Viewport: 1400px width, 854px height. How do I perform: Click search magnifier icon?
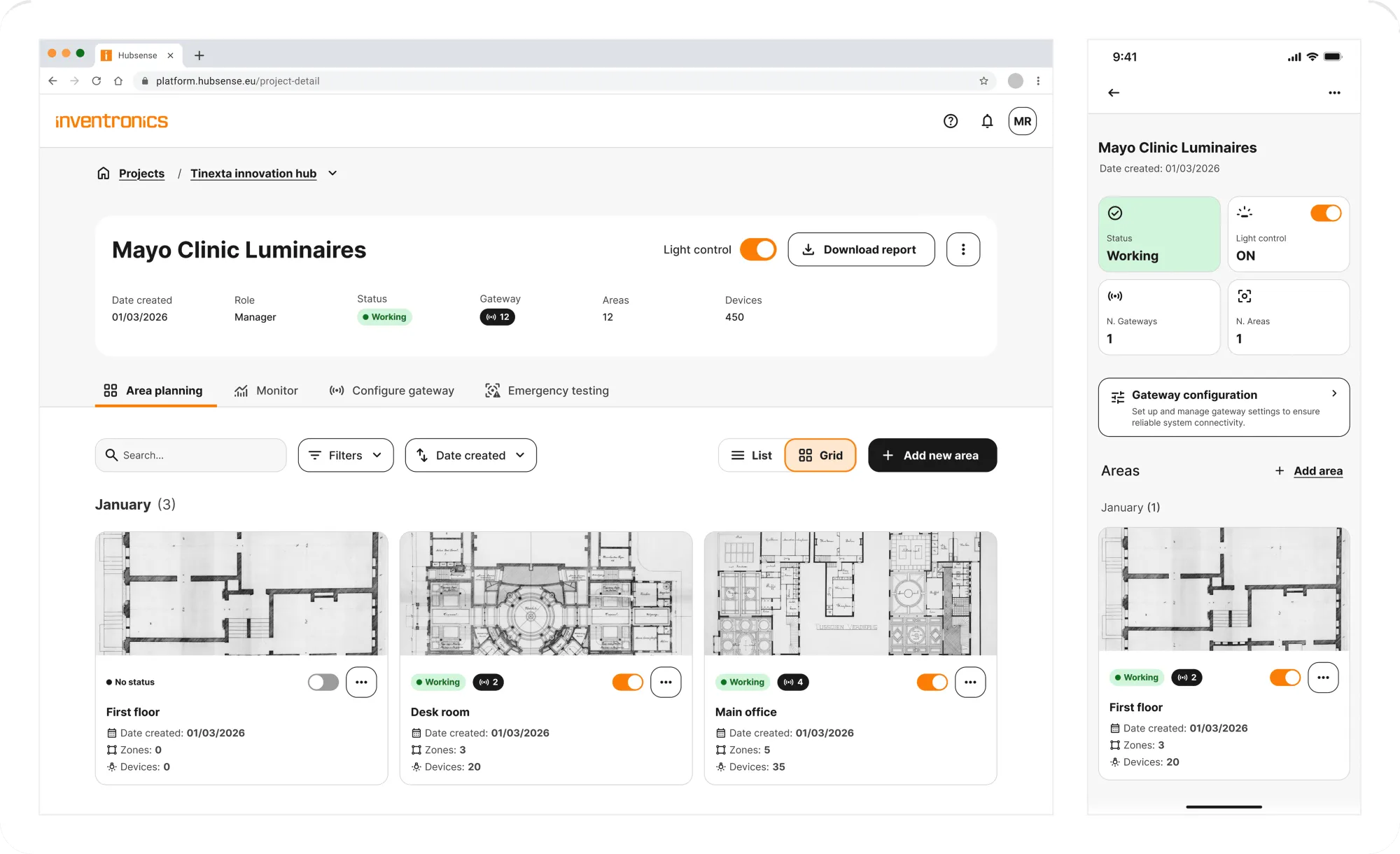coord(111,455)
